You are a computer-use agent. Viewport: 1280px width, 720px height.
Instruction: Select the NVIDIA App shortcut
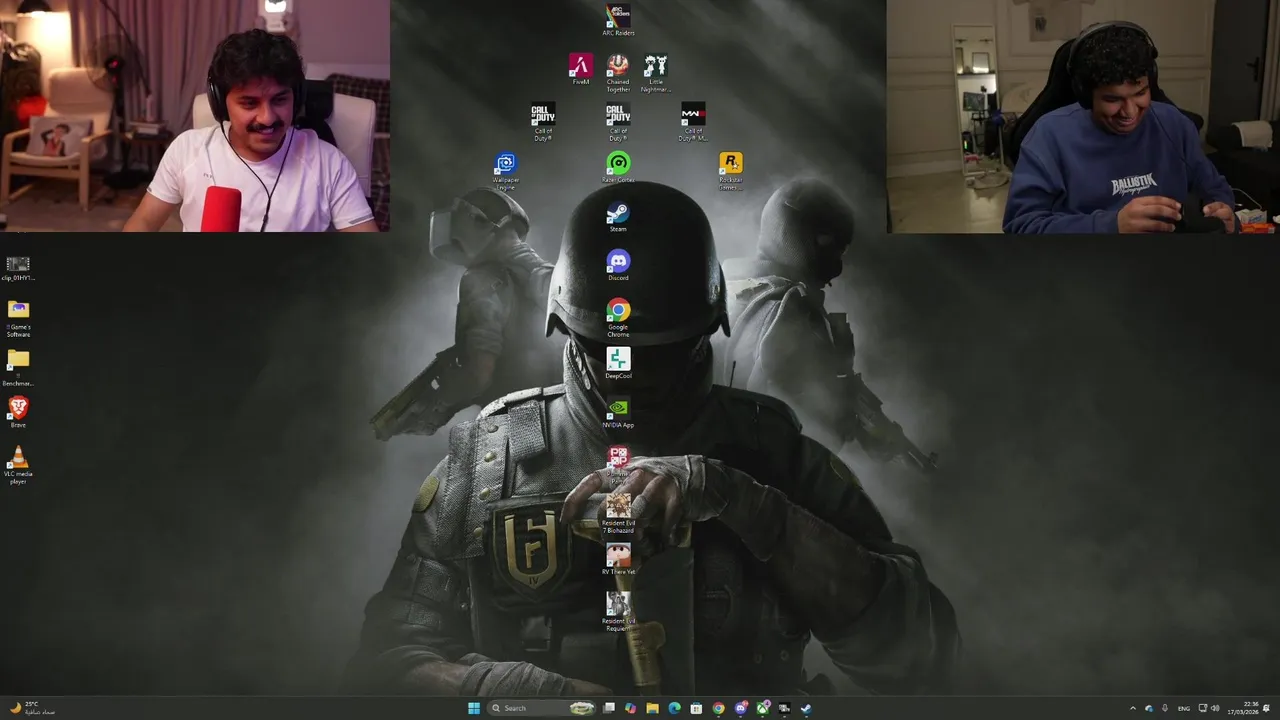tap(618, 412)
